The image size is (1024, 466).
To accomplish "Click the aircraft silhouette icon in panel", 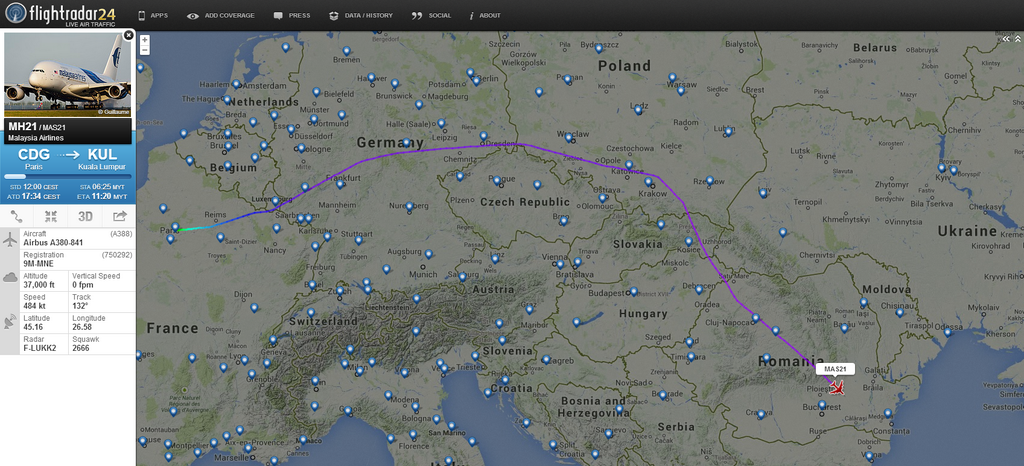I will 10,240.
